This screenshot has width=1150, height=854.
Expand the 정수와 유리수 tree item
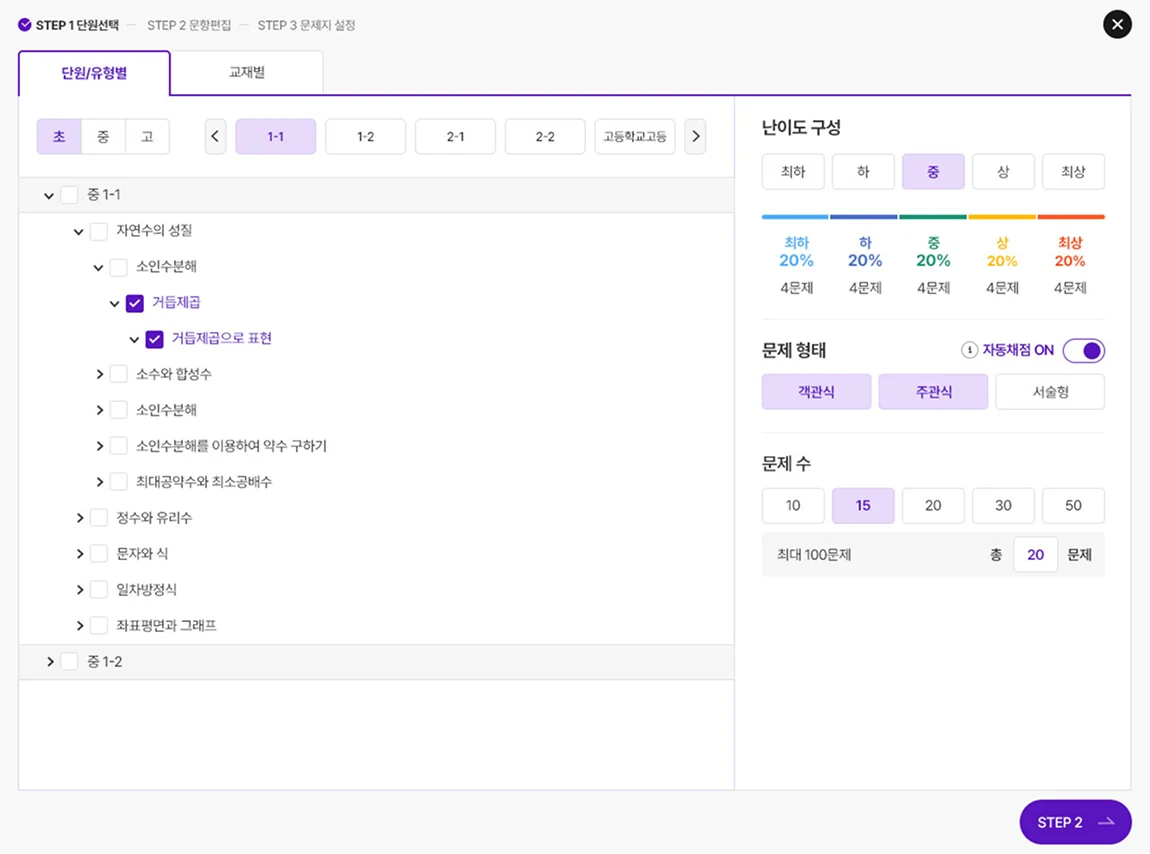[81, 517]
